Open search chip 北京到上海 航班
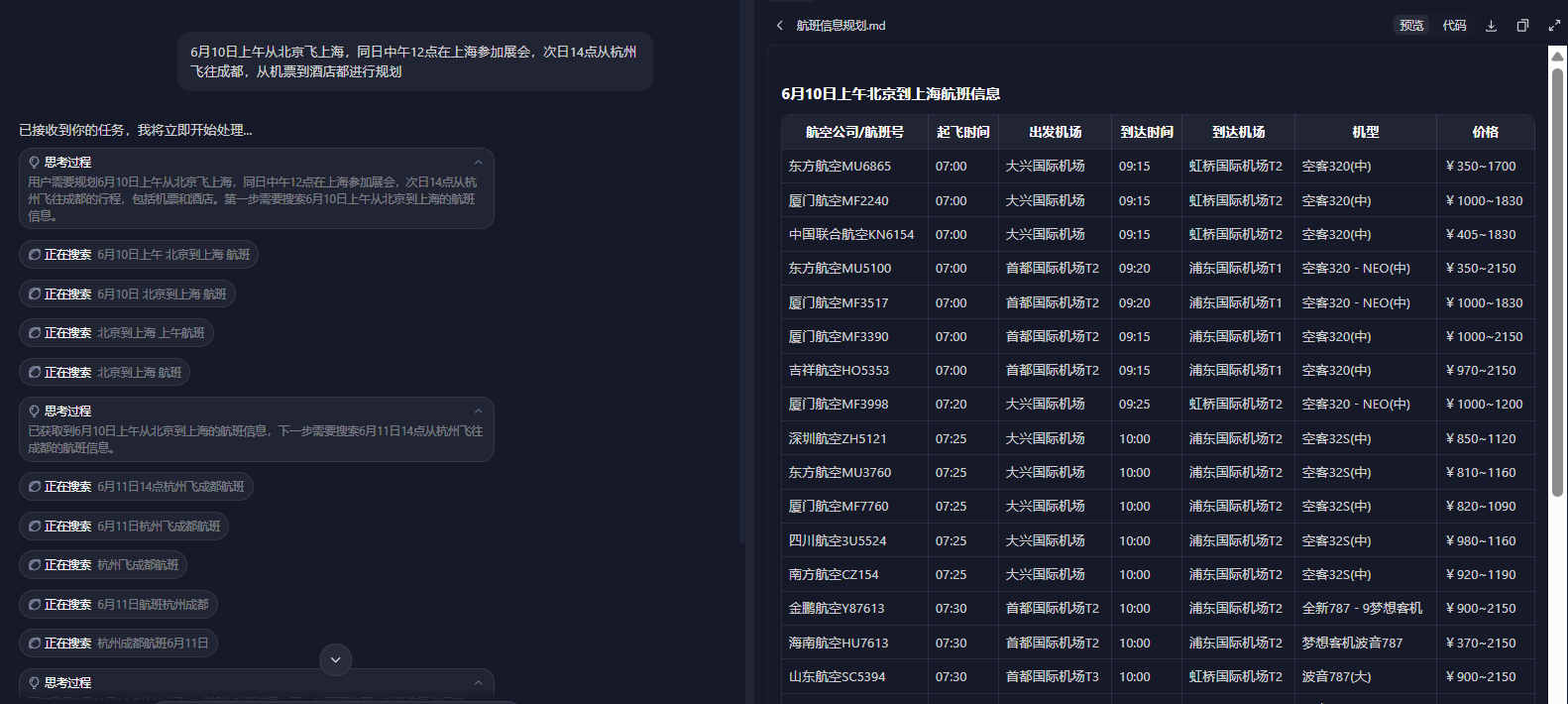1568x704 pixels. [105, 372]
